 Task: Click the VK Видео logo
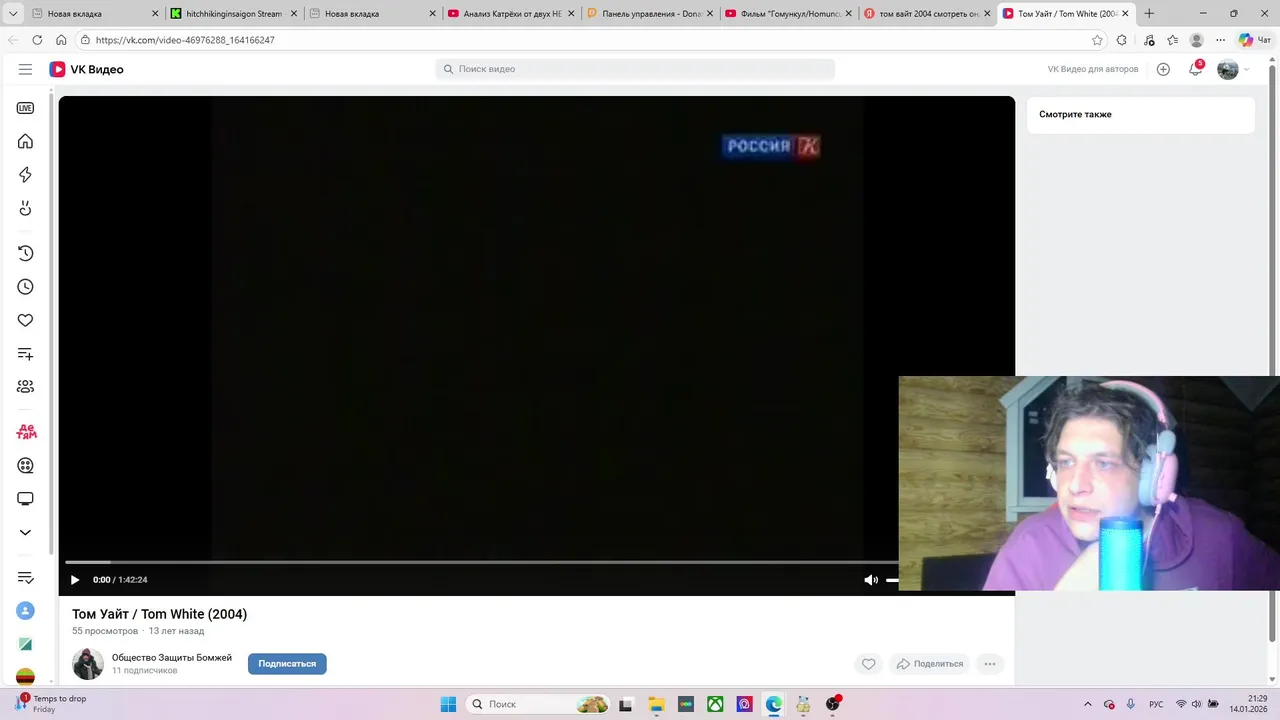click(x=87, y=69)
